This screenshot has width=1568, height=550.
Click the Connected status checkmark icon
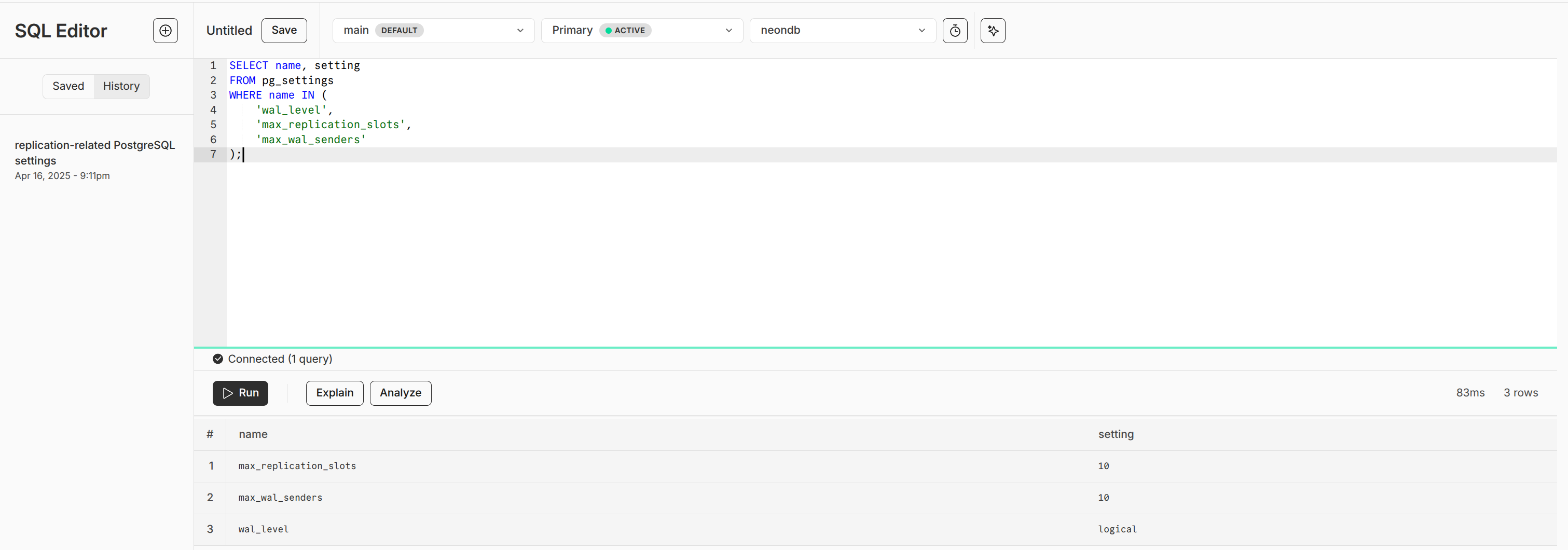point(218,359)
